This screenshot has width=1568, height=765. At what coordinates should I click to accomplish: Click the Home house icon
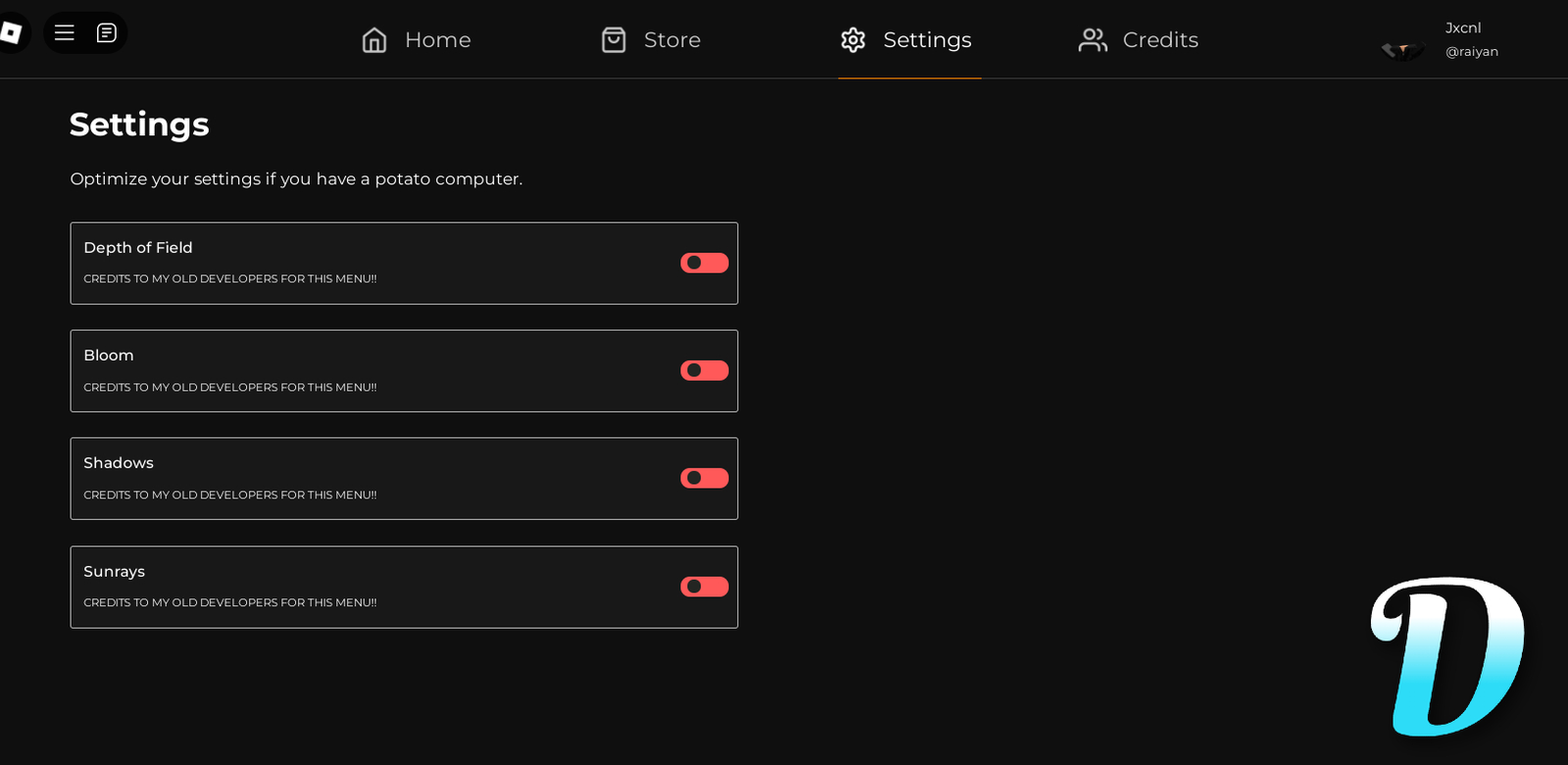(x=374, y=40)
